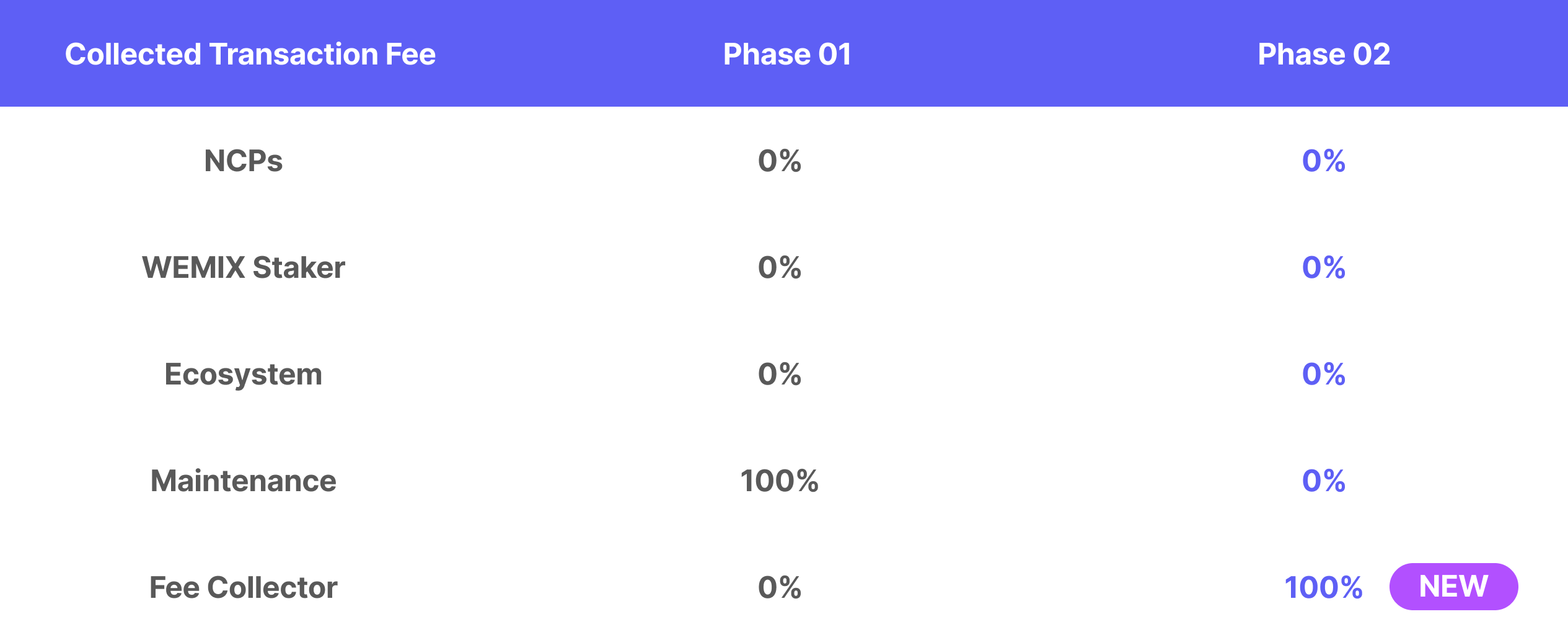The image size is (1568, 640).
Task: Click Maintenance's 100% value under Phase 01
Action: (780, 481)
